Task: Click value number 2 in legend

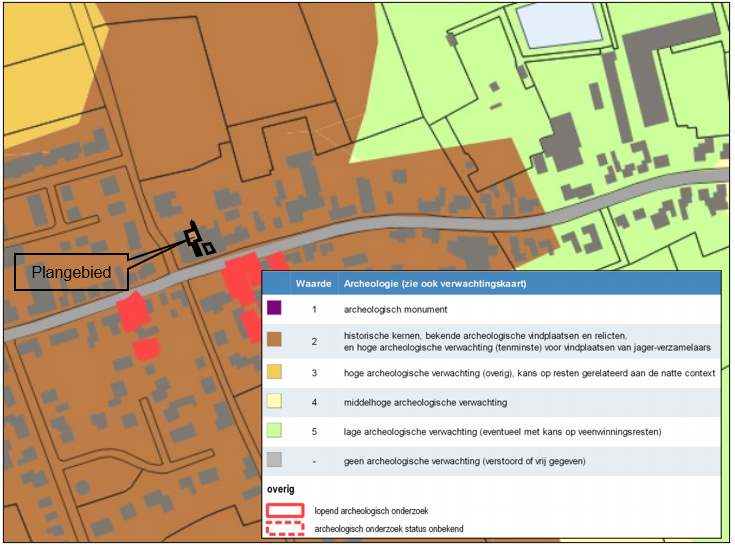Action: click(314, 342)
